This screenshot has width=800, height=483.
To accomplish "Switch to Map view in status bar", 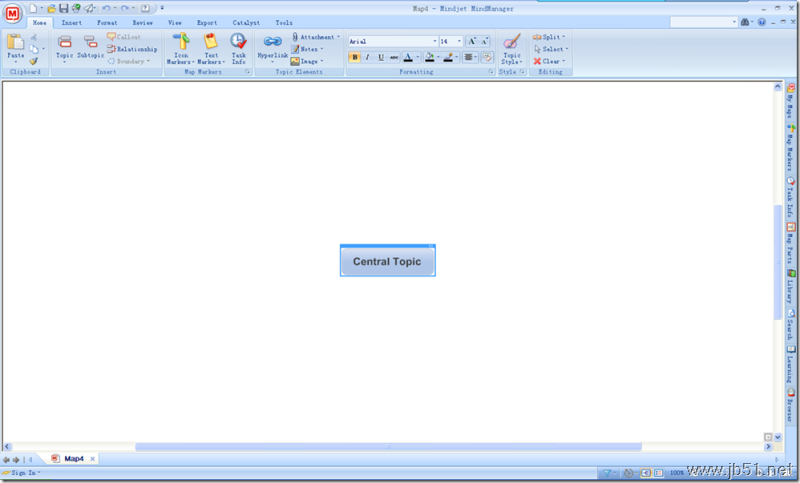I will pos(645,473).
